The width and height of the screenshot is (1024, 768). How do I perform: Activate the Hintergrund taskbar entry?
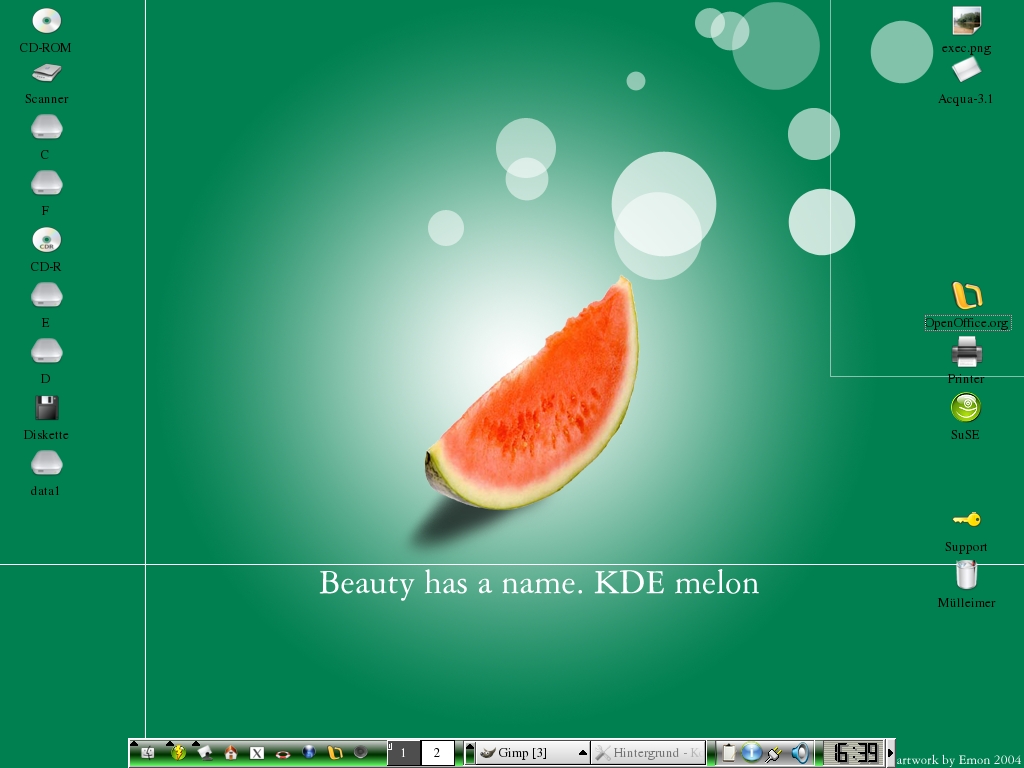(648, 753)
